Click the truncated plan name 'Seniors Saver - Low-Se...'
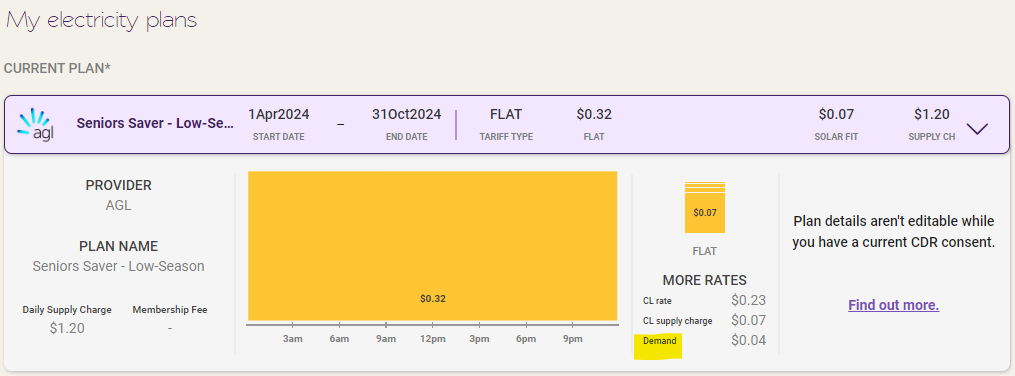 pos(155,123)
